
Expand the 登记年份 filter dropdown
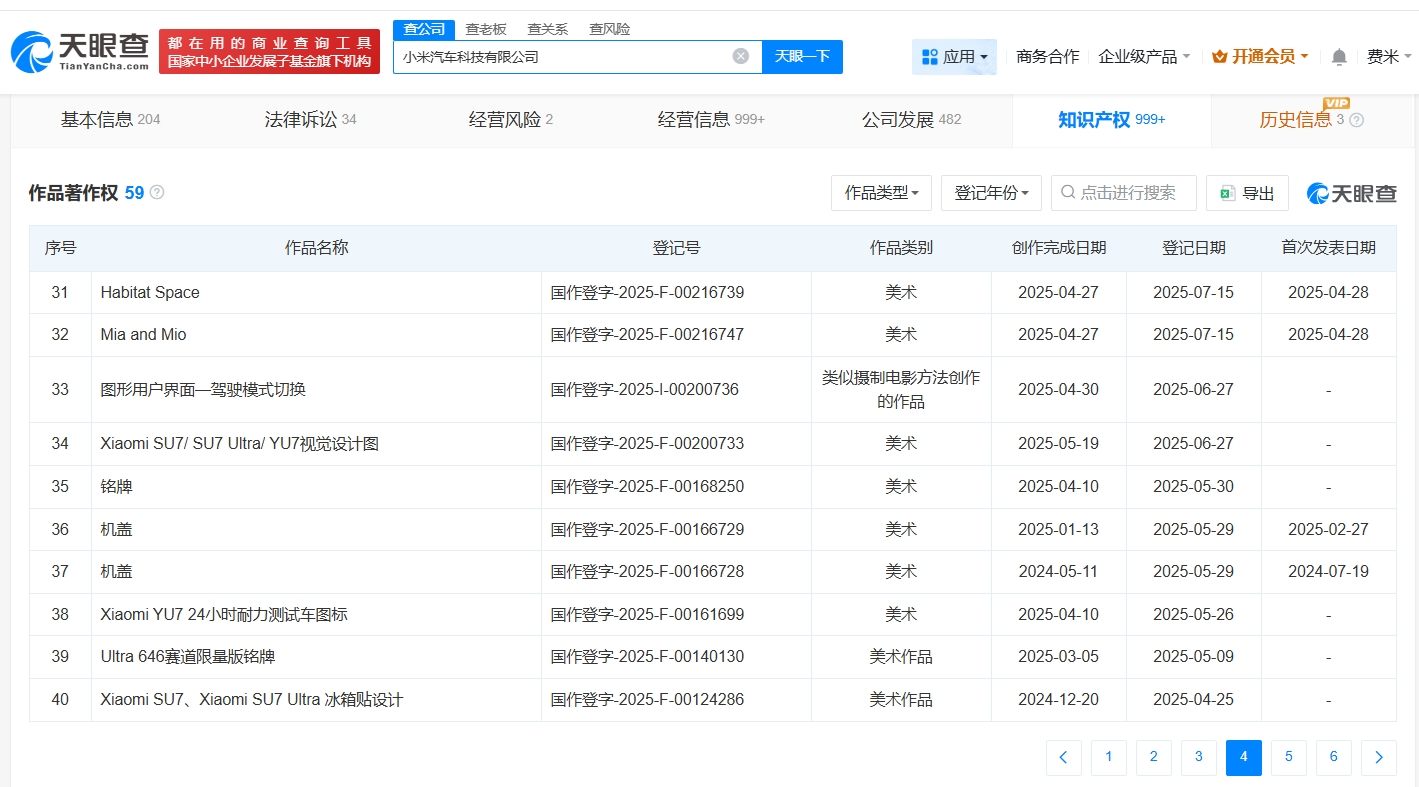pyautogui.click(x=991, y=193)
